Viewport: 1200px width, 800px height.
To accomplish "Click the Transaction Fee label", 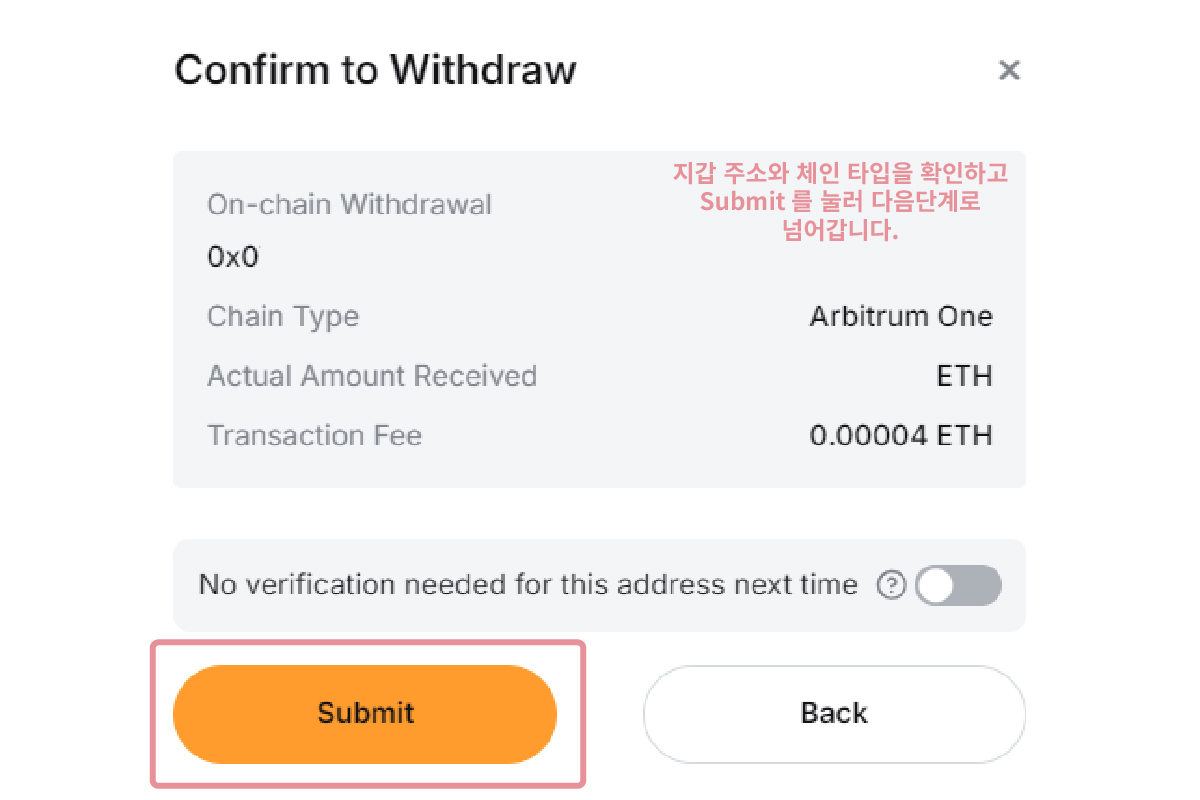I will (x=314, y=436).
